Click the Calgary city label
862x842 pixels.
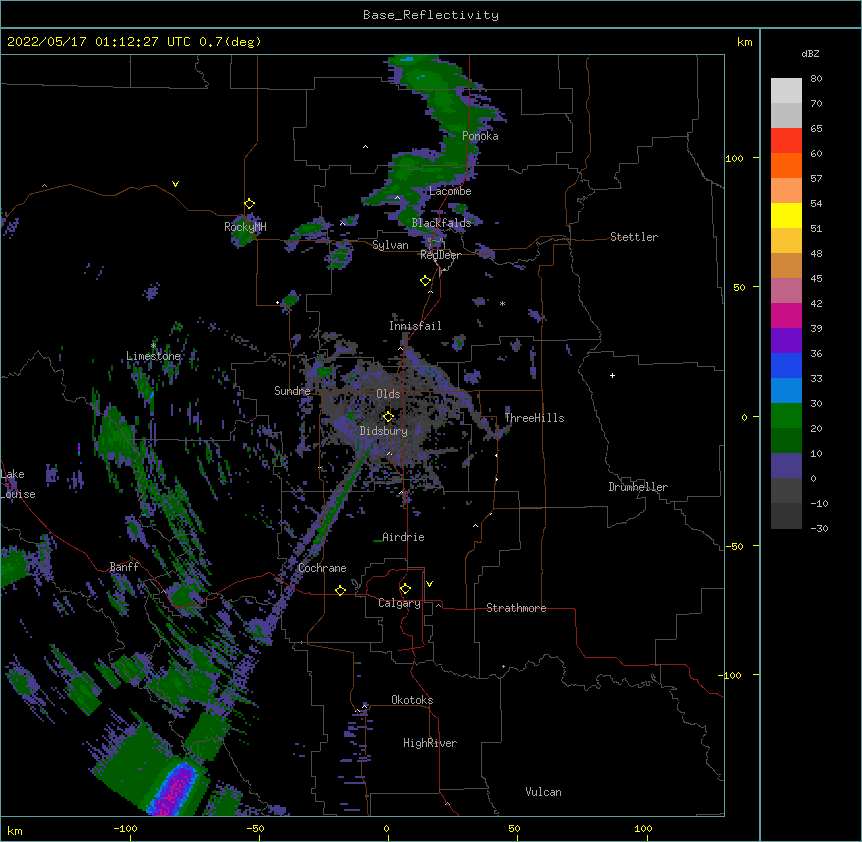pos(399,603)
